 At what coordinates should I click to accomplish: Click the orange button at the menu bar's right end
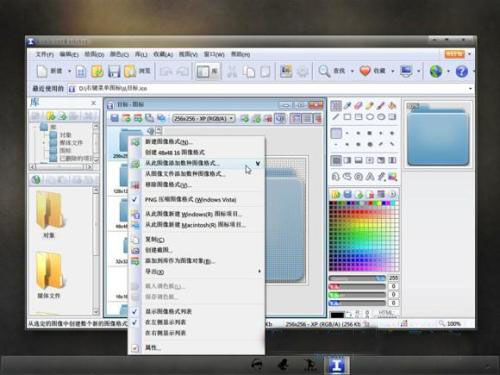455,54
